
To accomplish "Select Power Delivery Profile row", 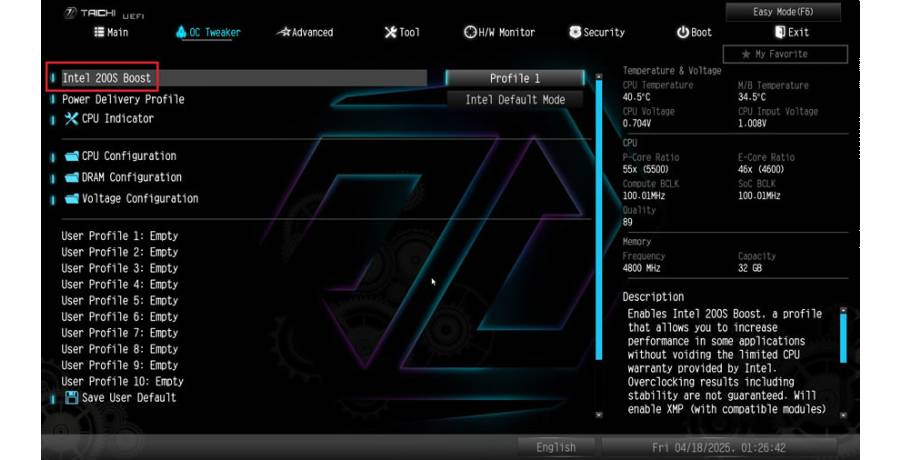I will (x=123, y=99).
